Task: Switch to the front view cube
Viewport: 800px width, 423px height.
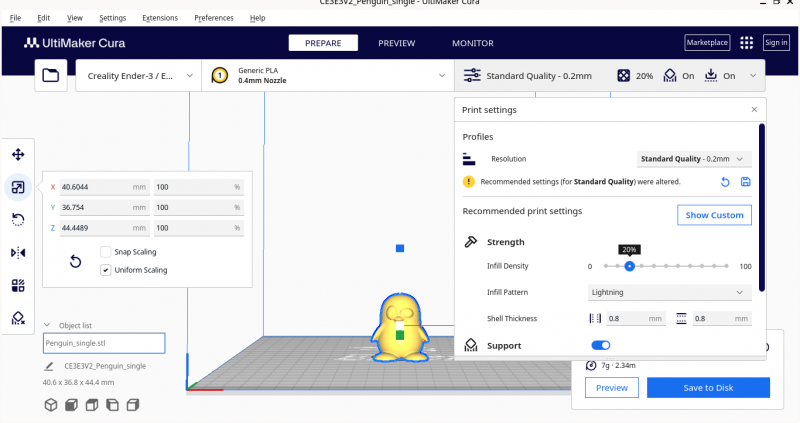Action: 71,405
